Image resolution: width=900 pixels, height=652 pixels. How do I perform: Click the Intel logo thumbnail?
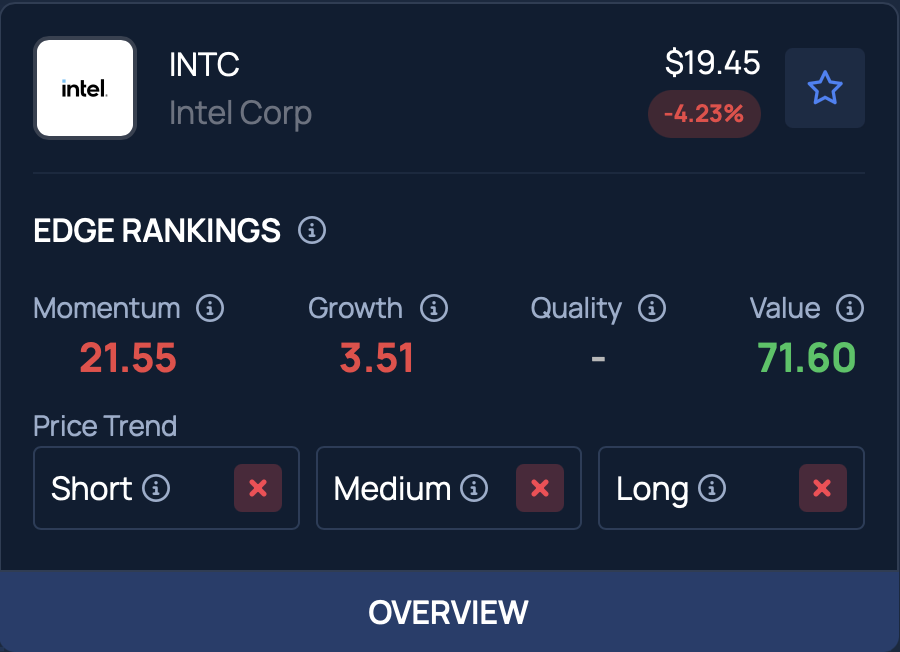[x=85, y=88]
